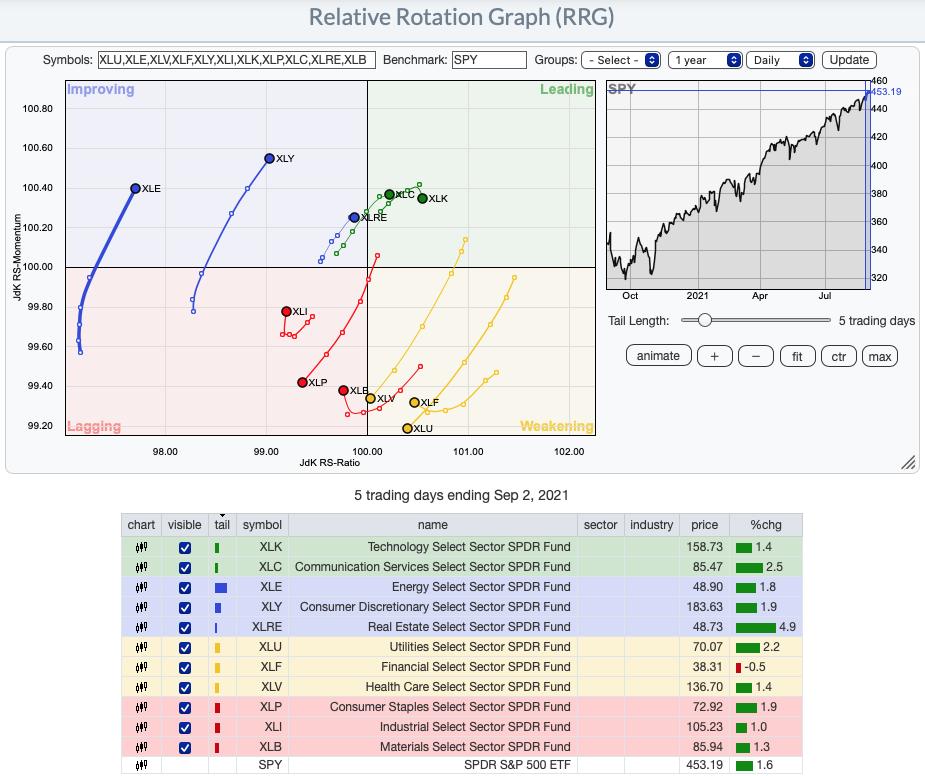Open chart icon for XLF row

click(x=141, y=667)
